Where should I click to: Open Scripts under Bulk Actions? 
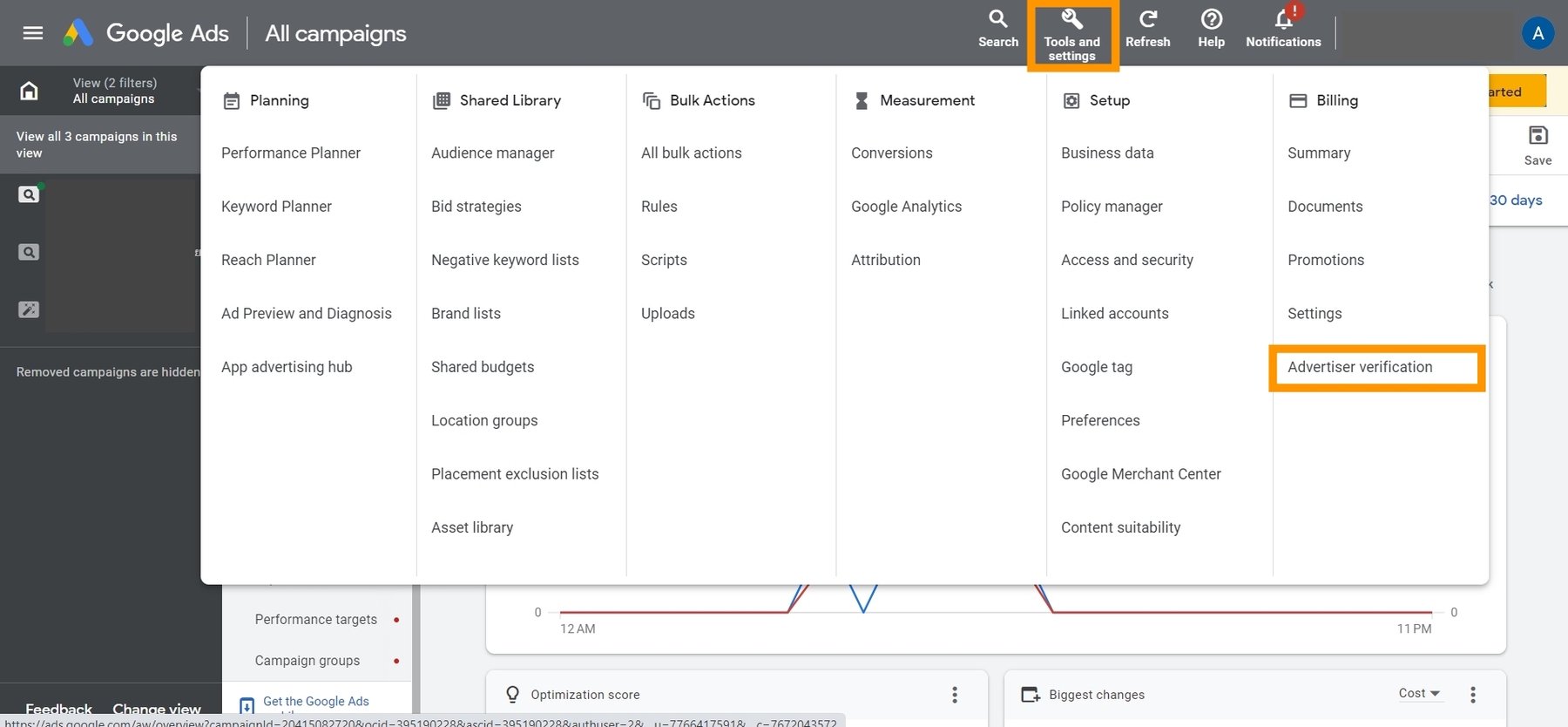pyautogui.click(x=664, y=260)
